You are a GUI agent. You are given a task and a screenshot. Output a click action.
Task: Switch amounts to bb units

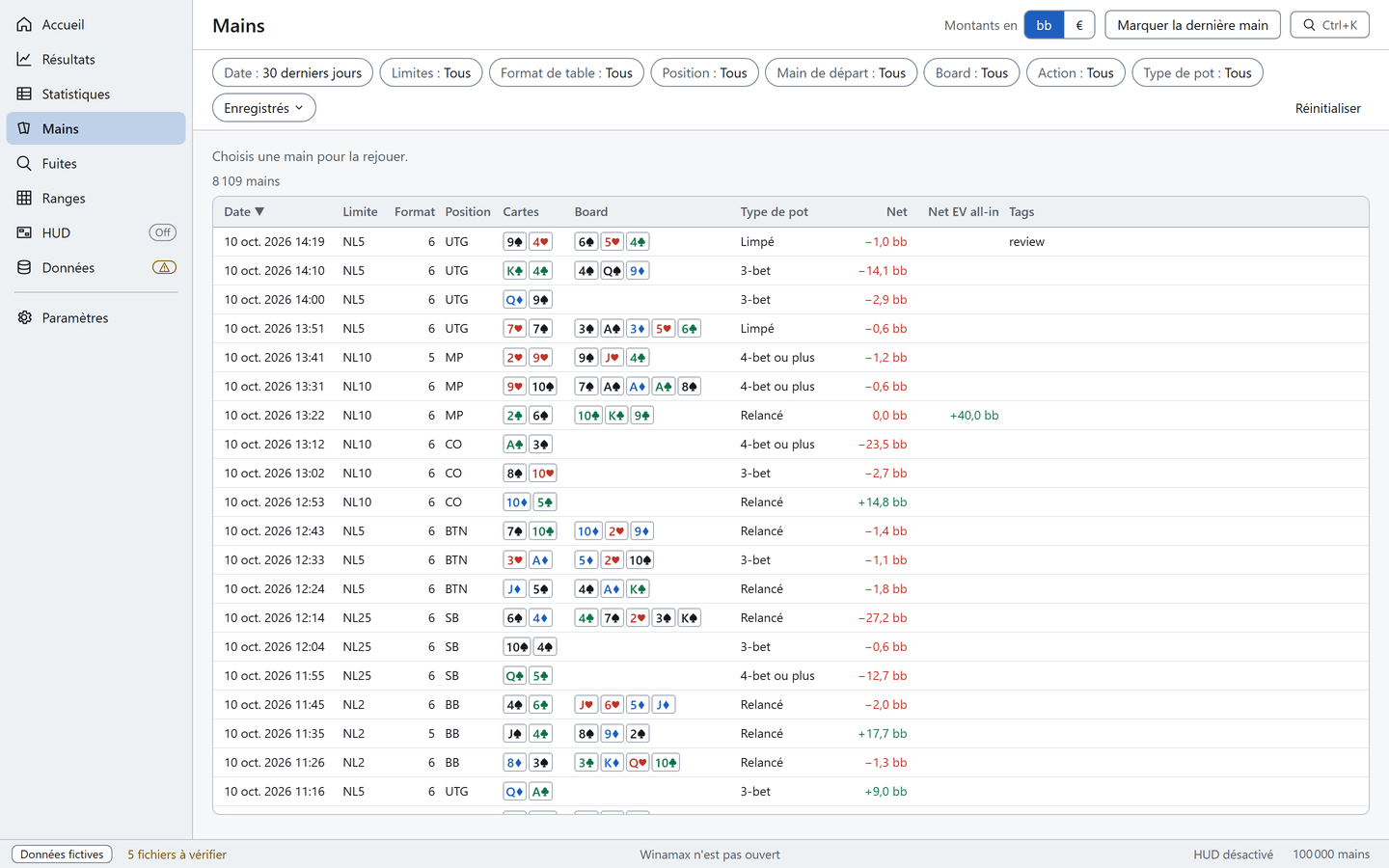pyautogui.click(x=1044, y=25)
